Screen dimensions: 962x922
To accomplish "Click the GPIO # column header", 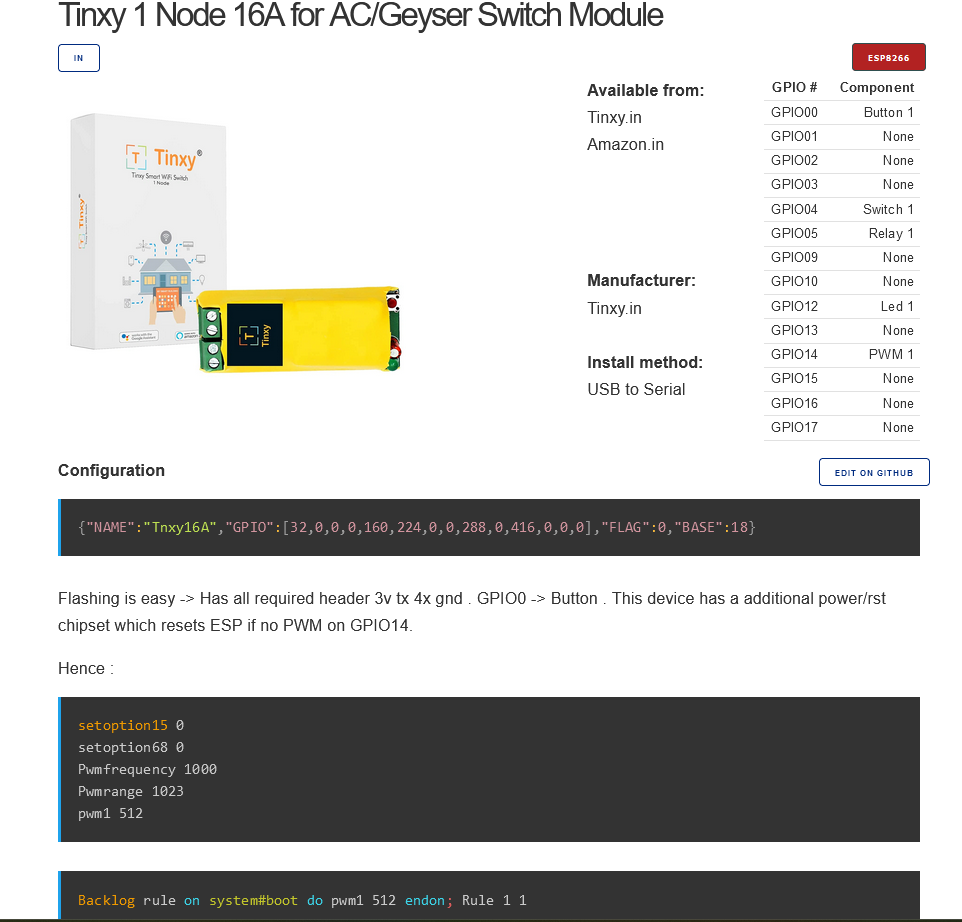I will 794,87.
